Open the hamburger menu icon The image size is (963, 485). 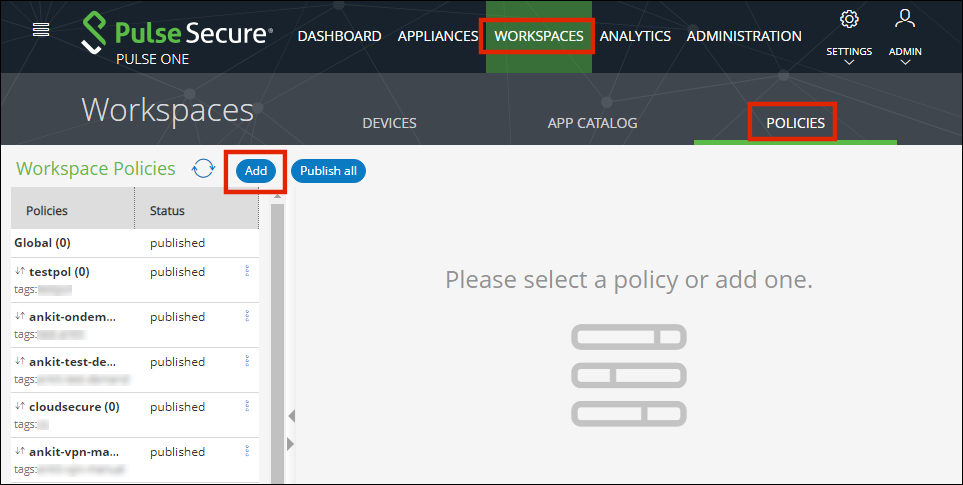click(41, 29)
